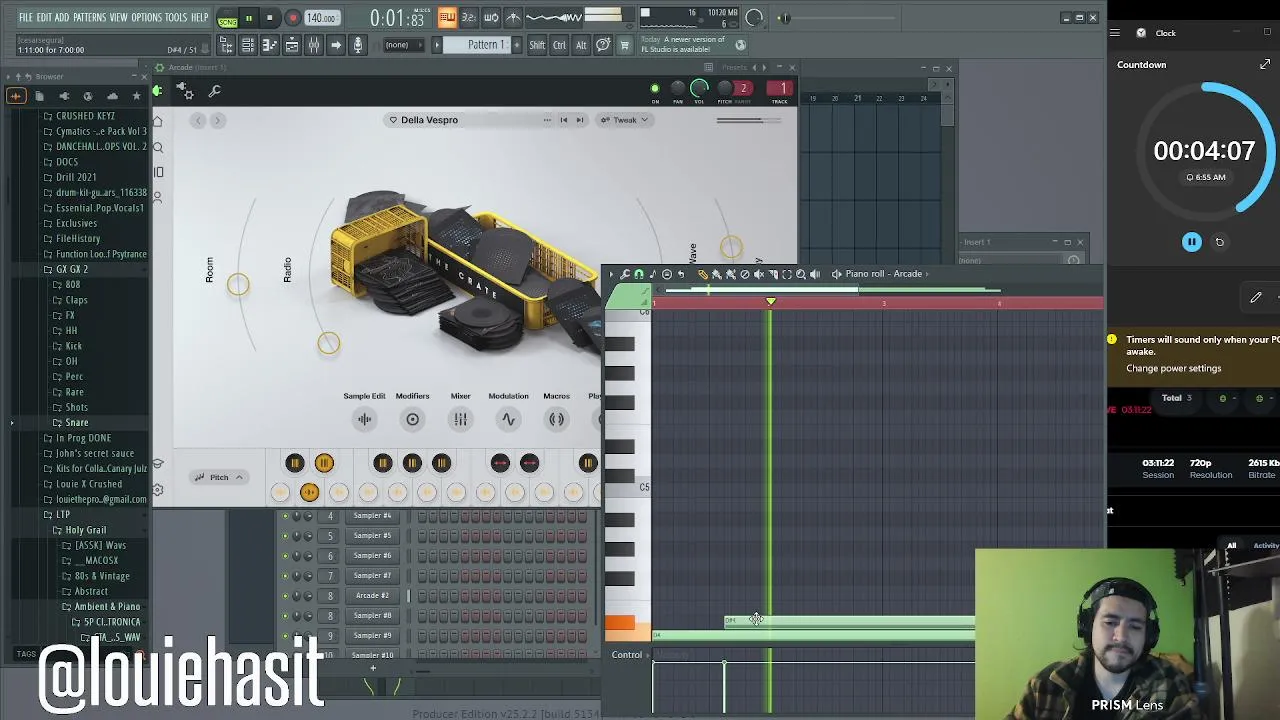Select the piano roll Draw pencil tool
1280x720 pixels.
(703, 274)
